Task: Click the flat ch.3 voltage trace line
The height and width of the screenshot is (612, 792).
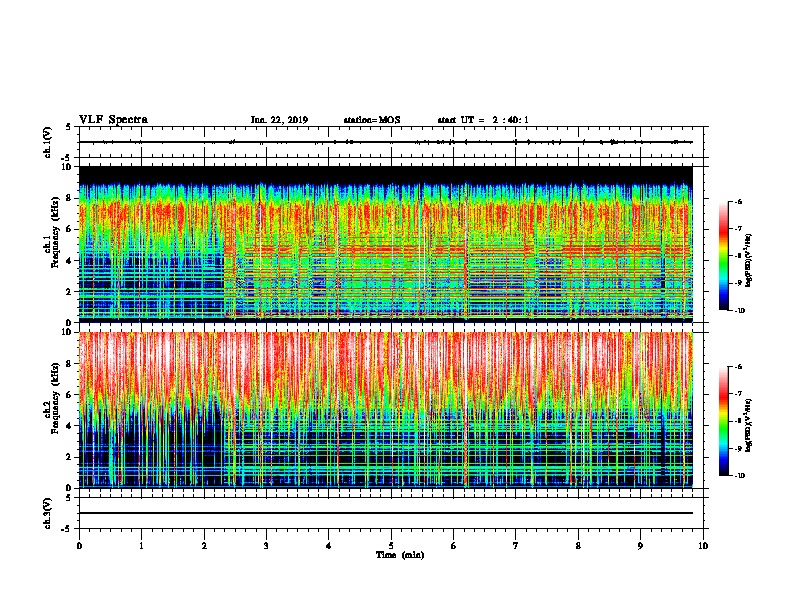Action: [x=386, y=513]
